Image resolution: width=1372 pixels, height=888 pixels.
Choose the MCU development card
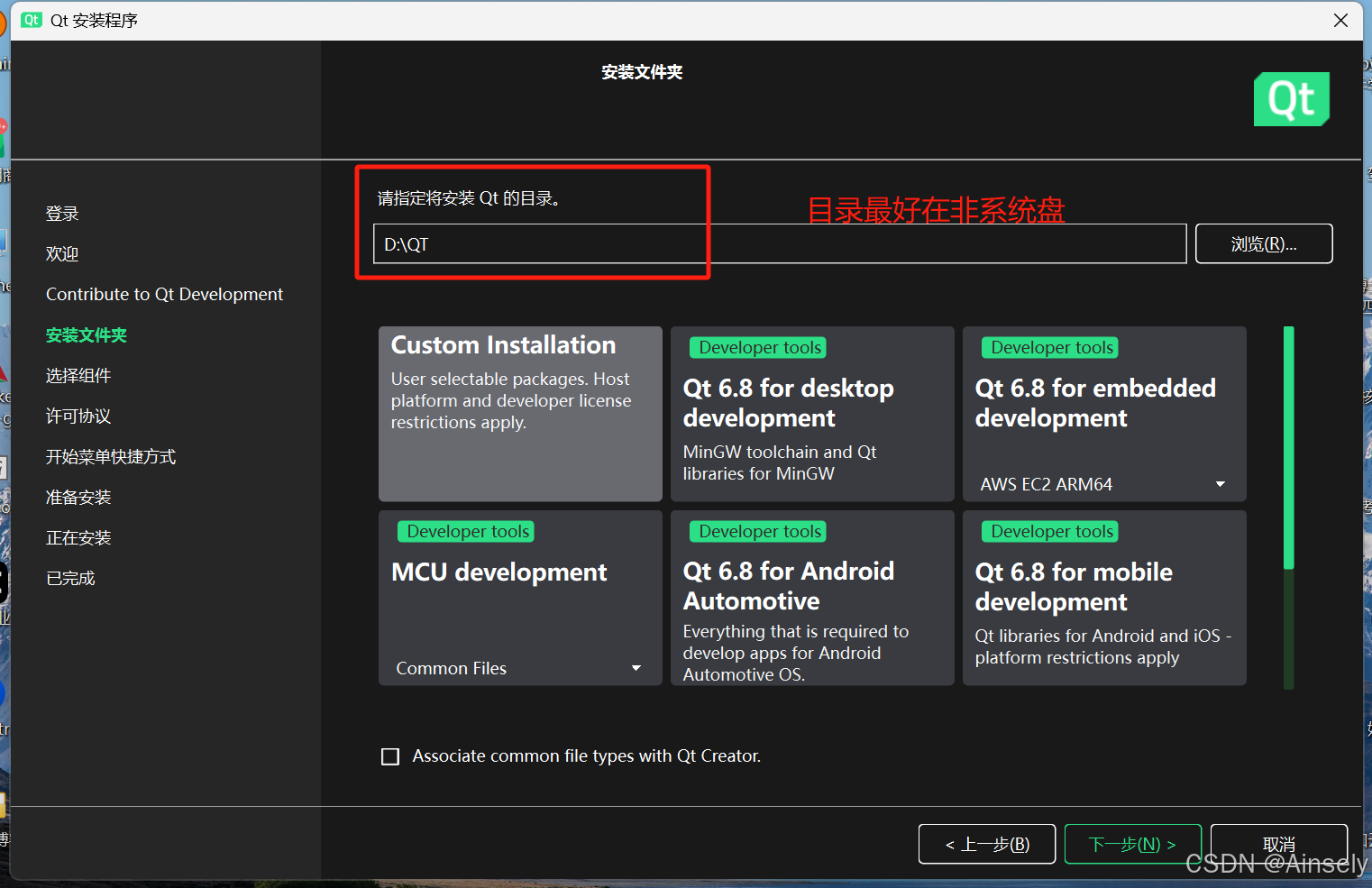pos(520,598)
